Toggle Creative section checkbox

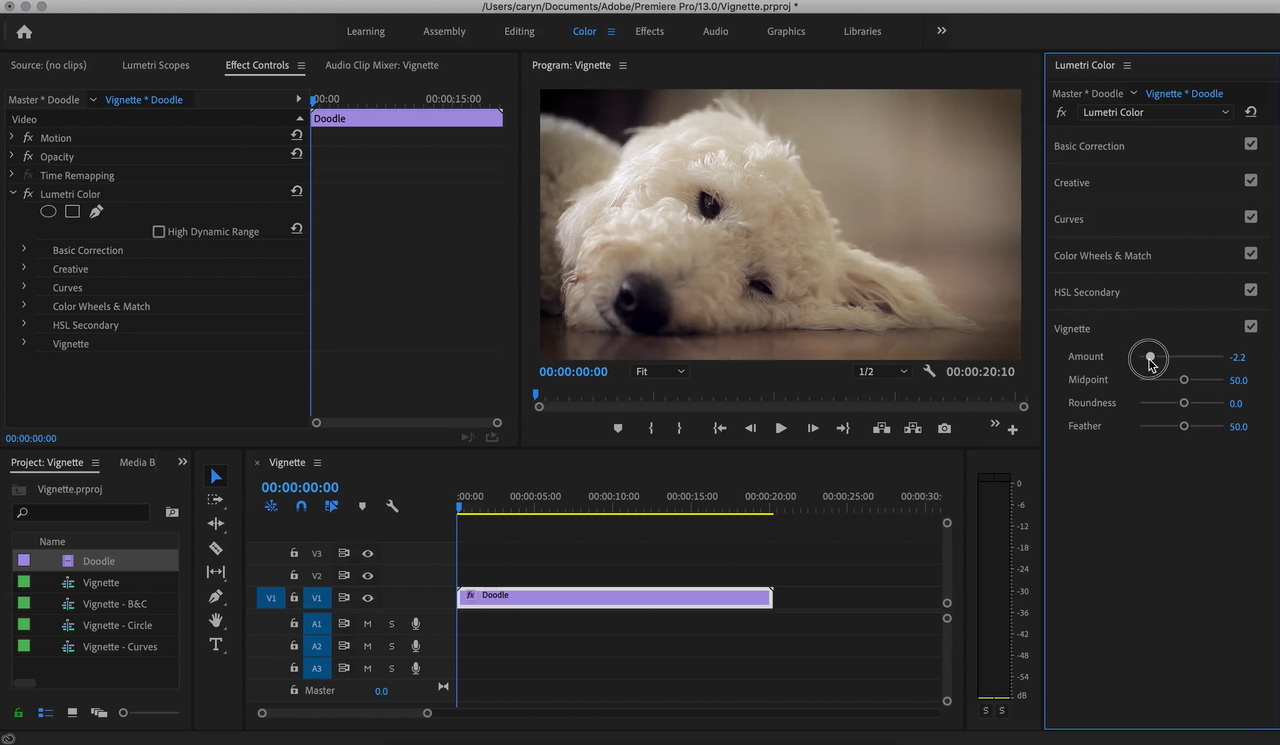click(1251, 180)
